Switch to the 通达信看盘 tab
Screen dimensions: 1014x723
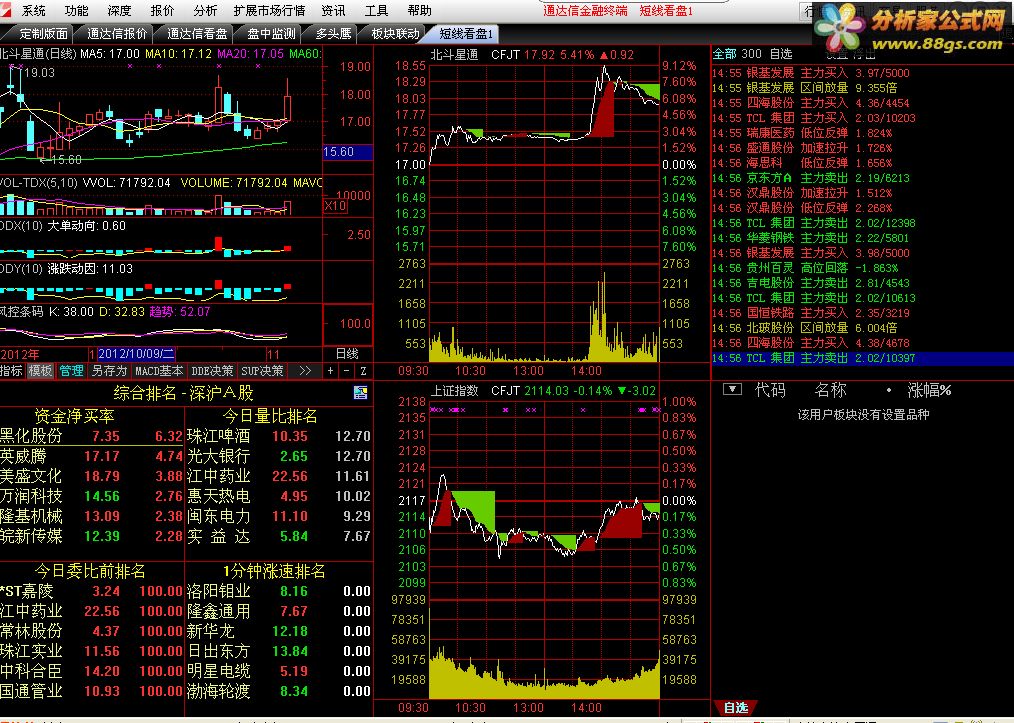[x=197, y=34]
